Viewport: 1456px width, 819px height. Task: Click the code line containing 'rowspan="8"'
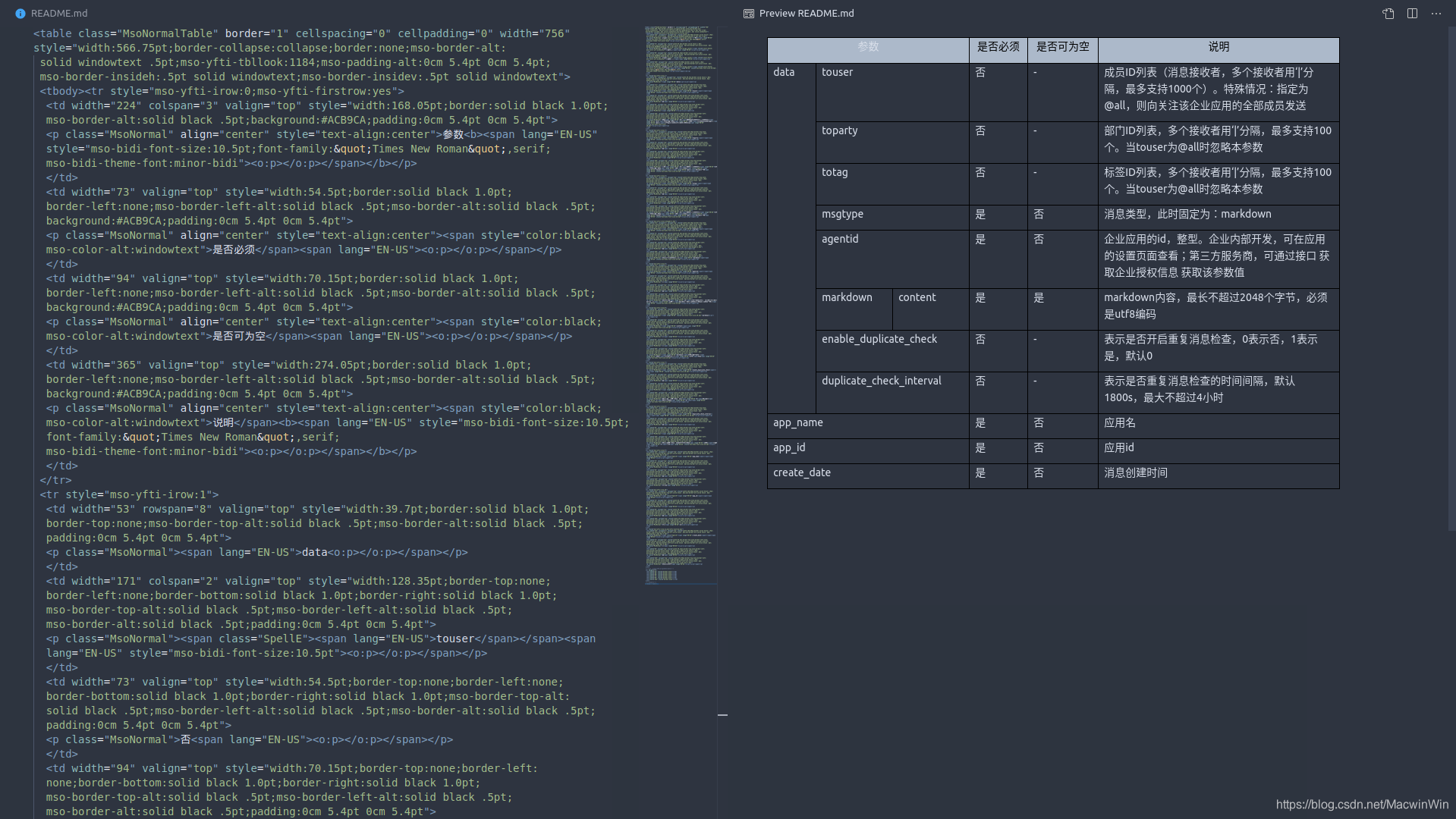coord(317,509)
